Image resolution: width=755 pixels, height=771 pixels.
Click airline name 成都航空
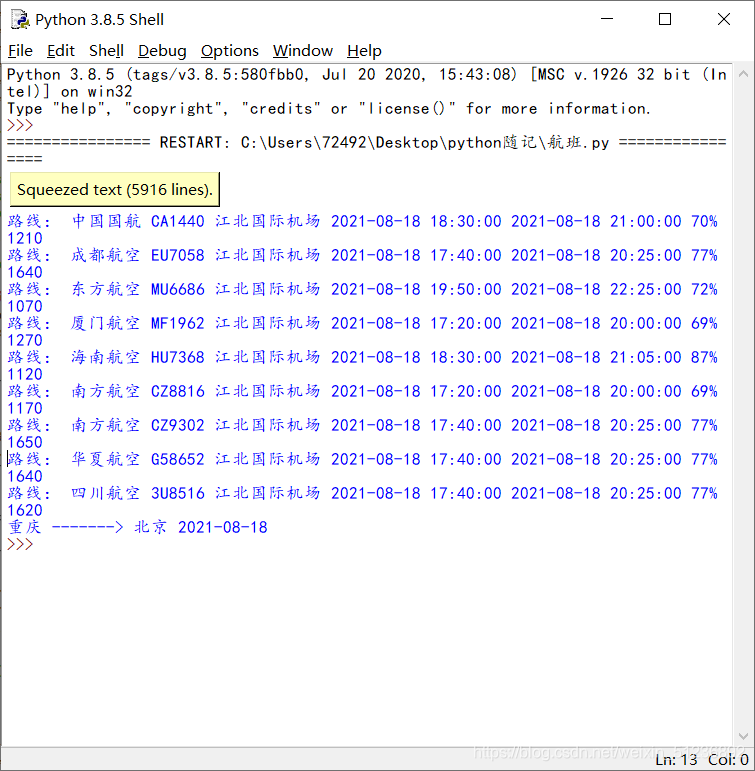click(106, 255)
